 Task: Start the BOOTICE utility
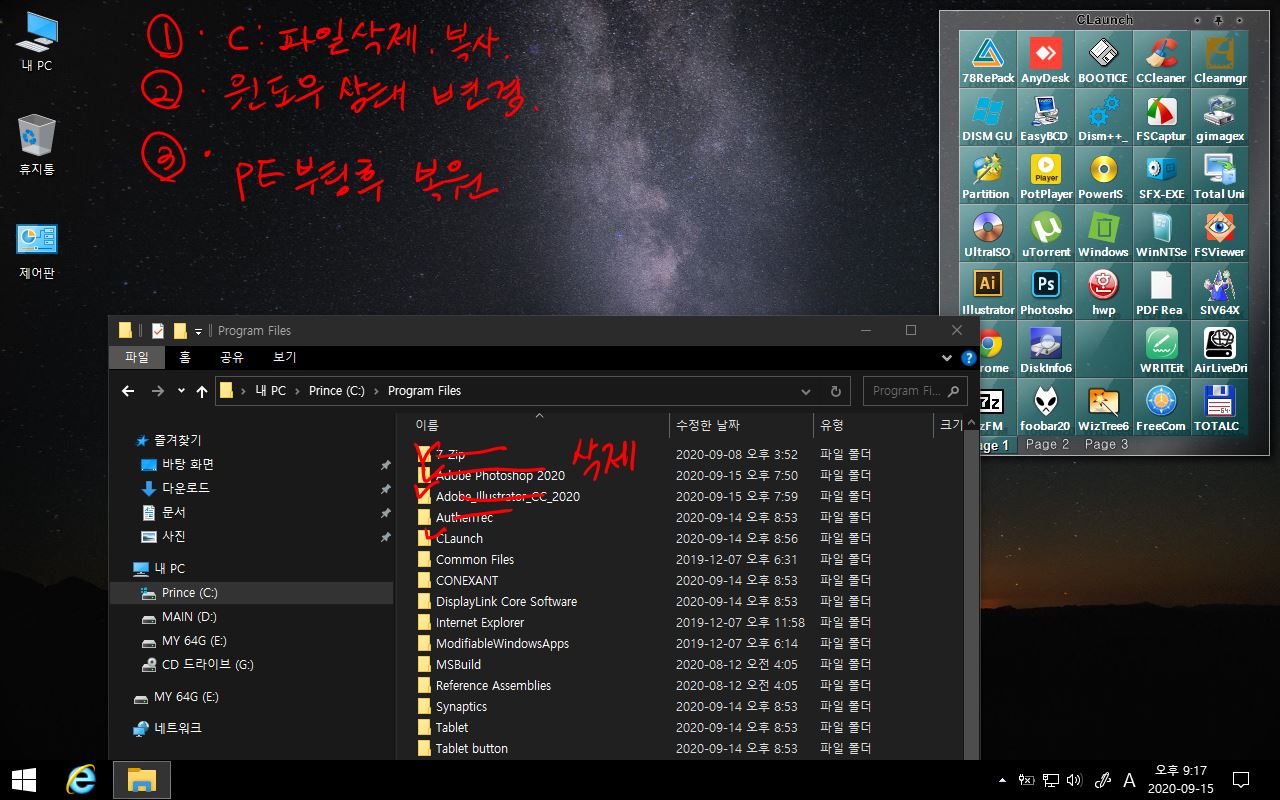click(x=1104, y=59)
